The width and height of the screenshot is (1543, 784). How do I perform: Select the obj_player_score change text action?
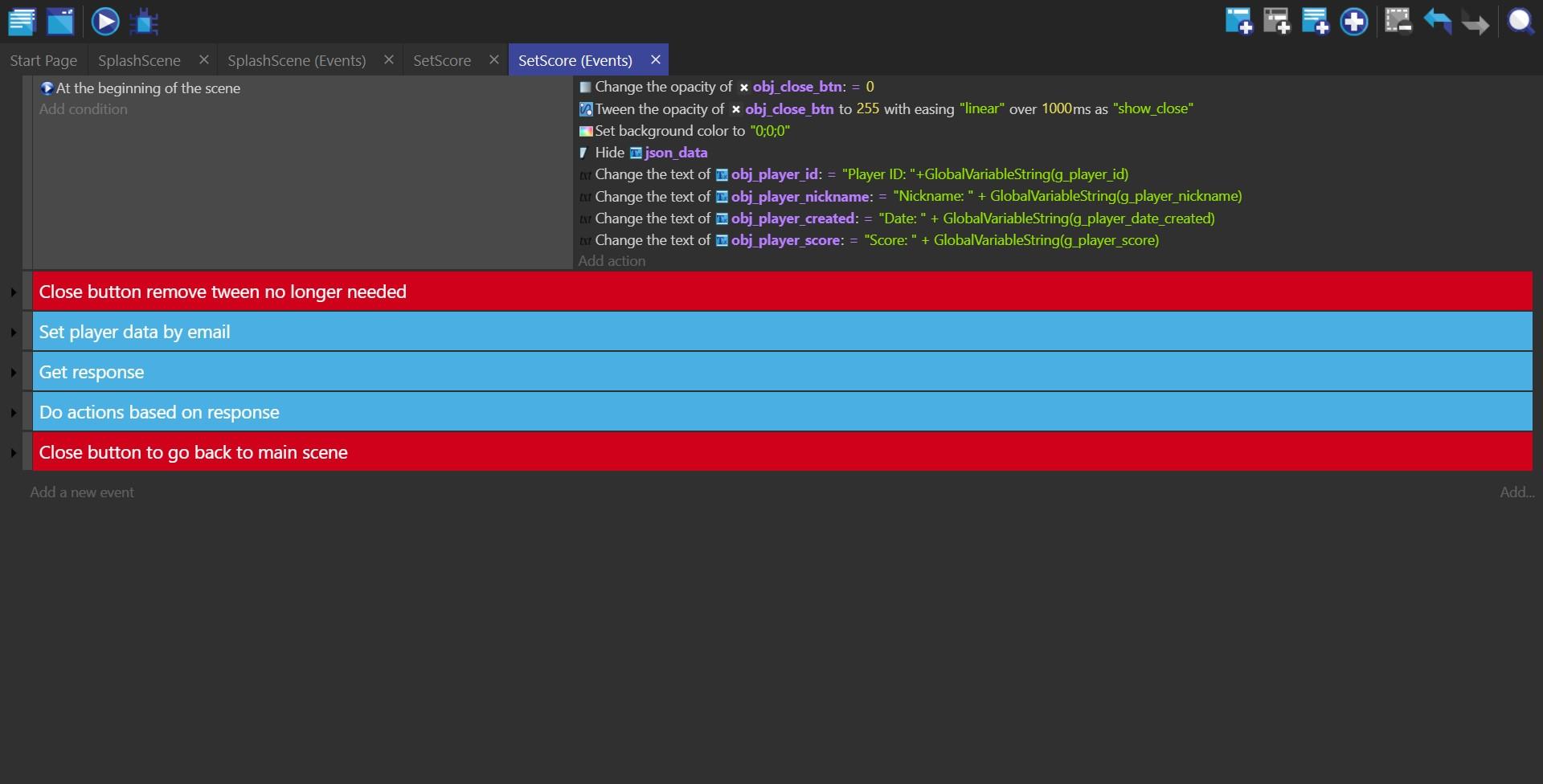[869, 240]
